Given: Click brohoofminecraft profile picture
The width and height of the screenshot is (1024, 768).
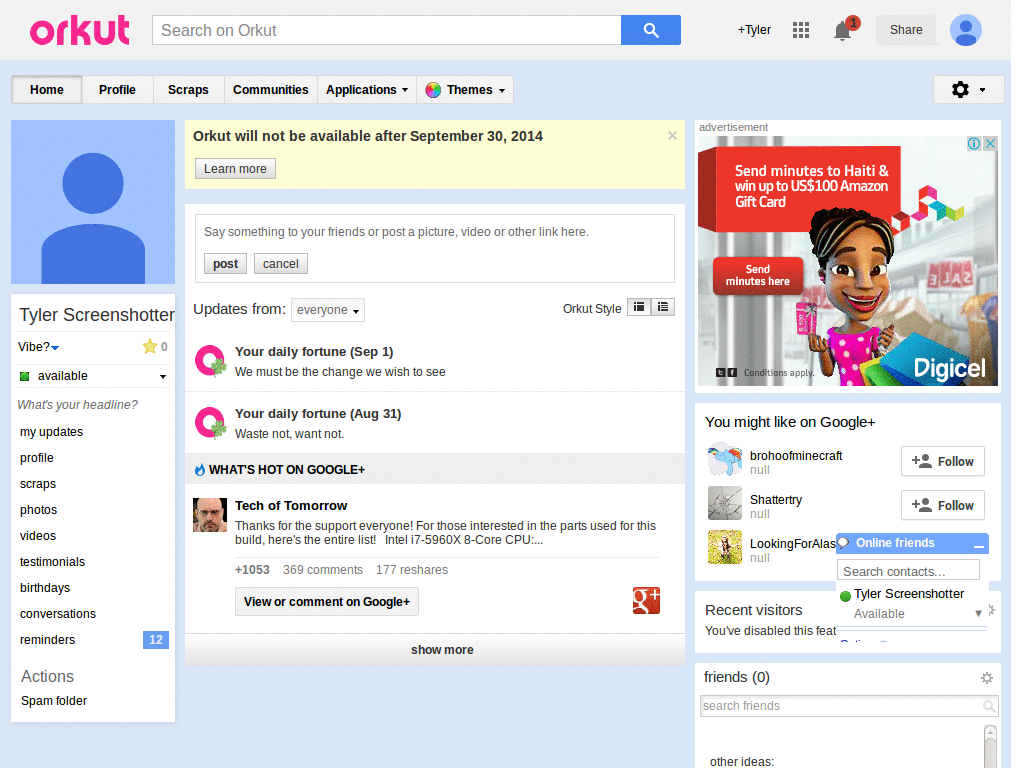Looking at the screenshot, I should point(725,459).
